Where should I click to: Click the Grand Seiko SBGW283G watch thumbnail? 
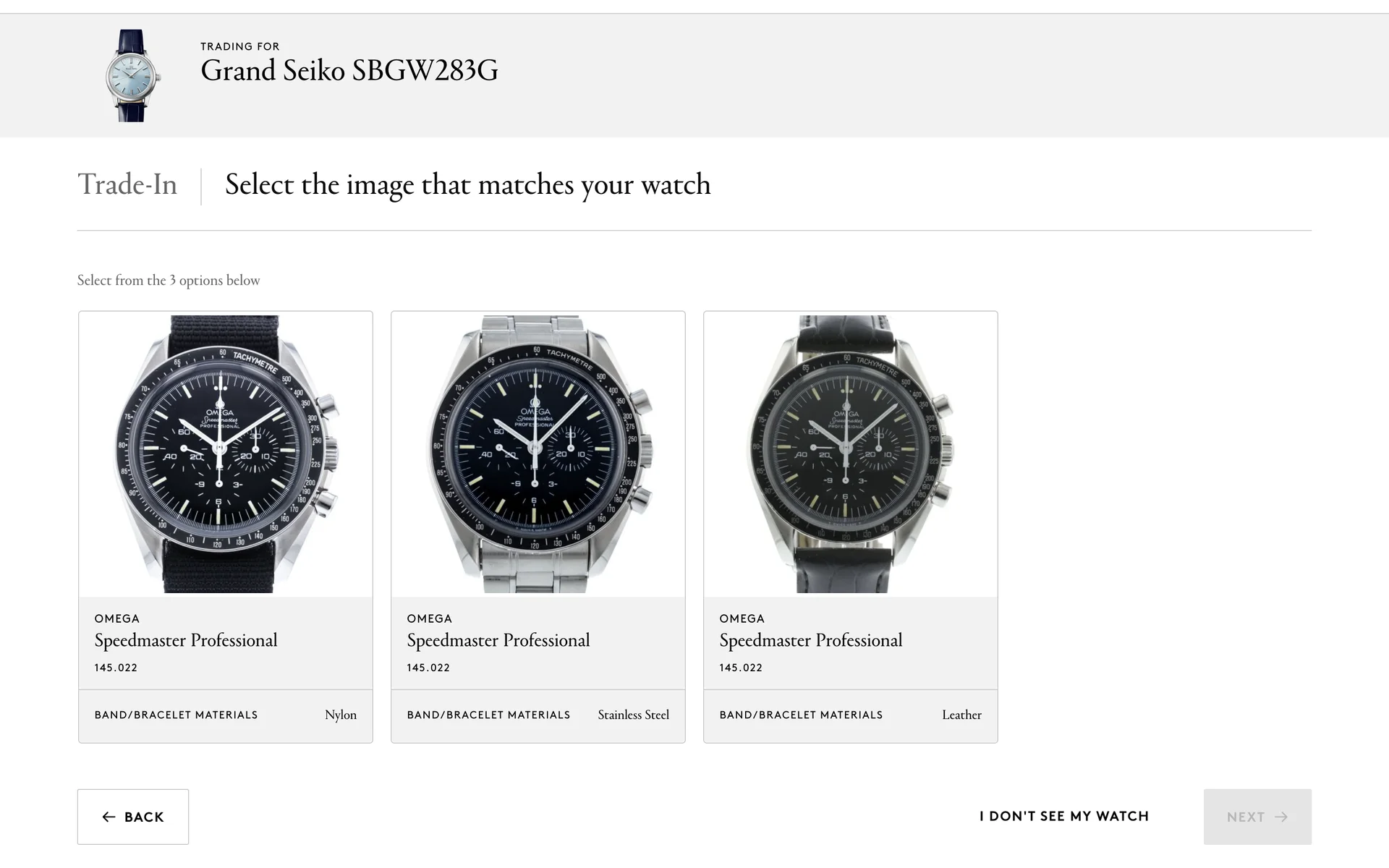pyautogui.click(x=132, y=75)
